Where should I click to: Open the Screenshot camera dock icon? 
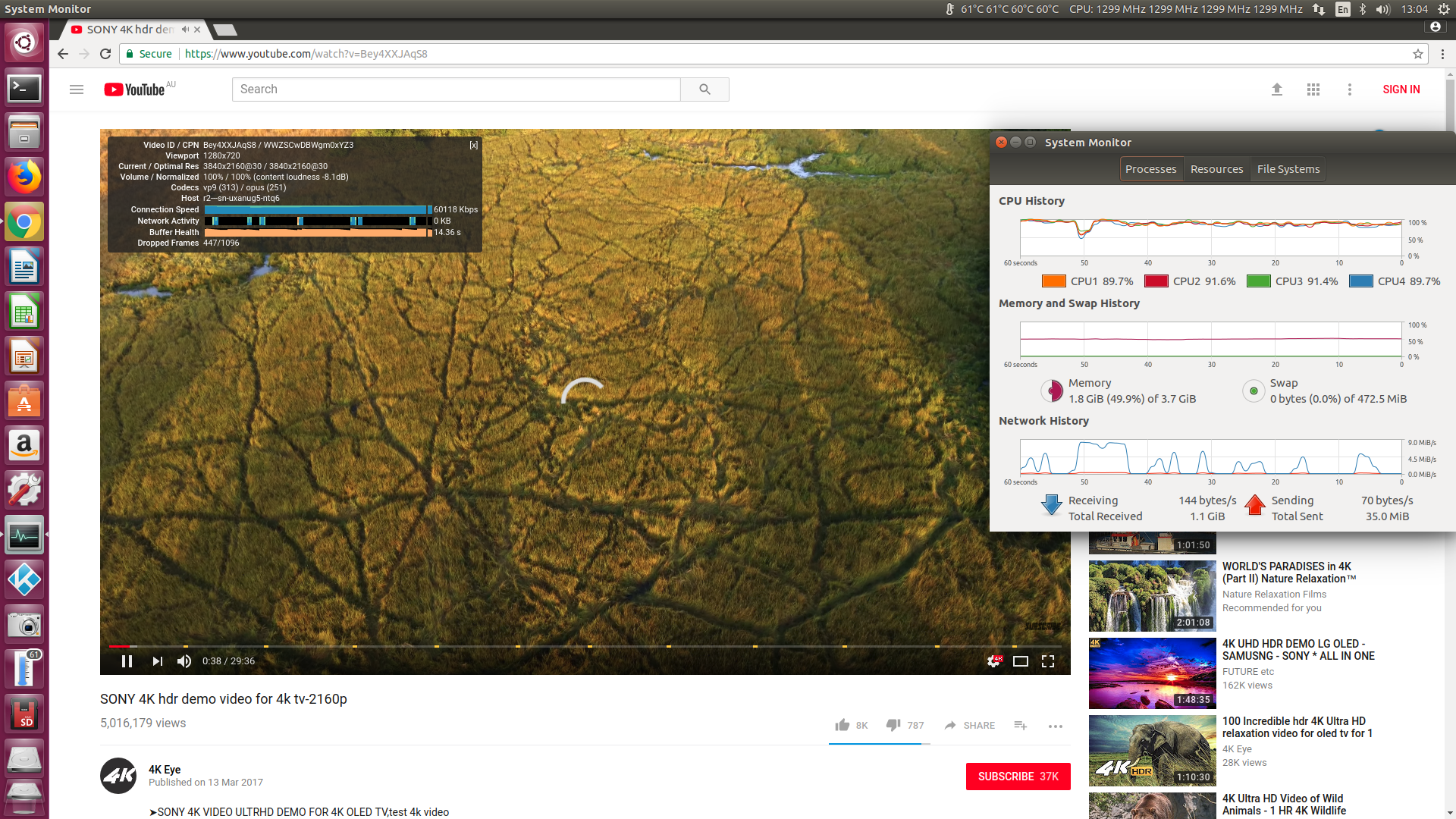[24, 625]
